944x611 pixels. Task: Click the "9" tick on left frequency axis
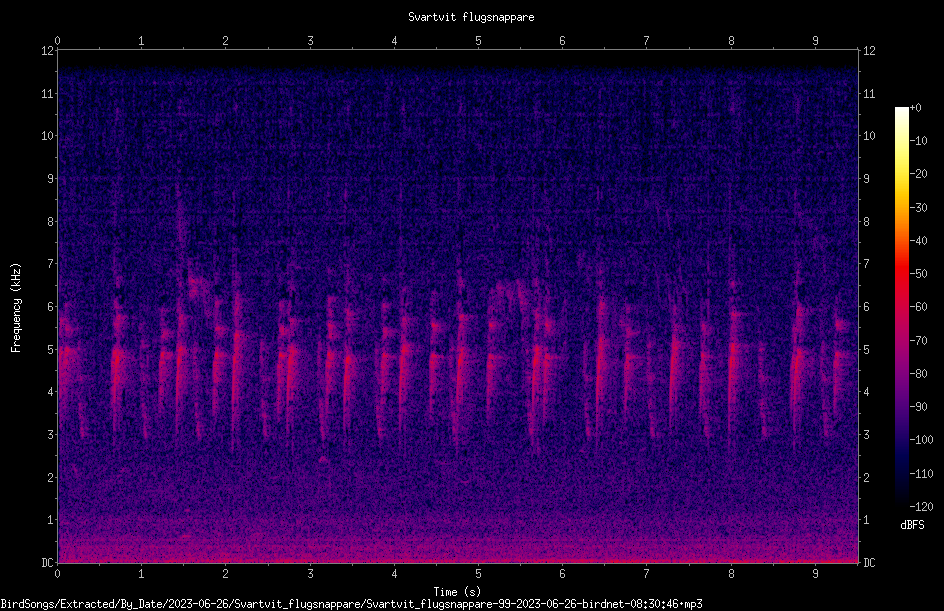point(50,179)
